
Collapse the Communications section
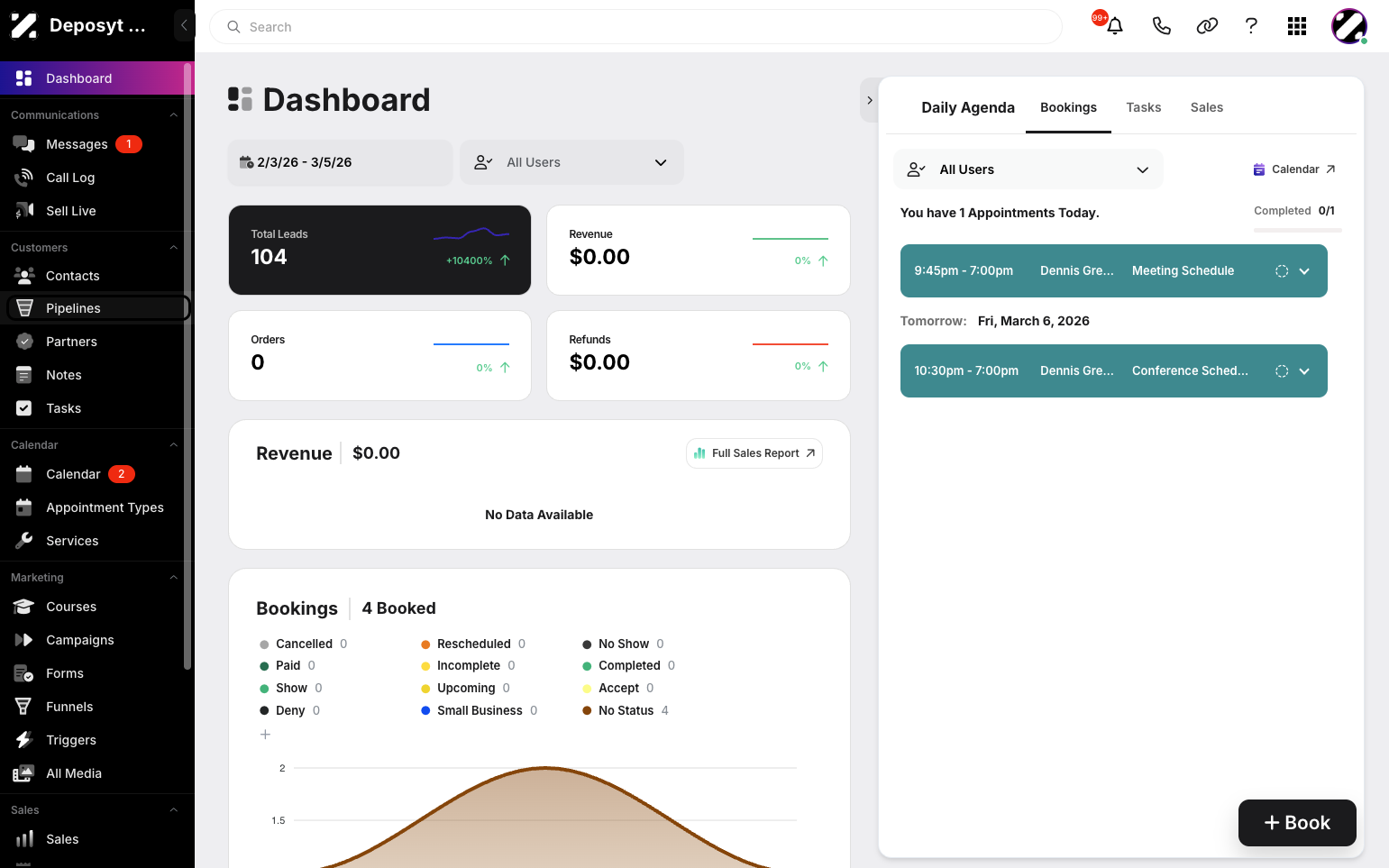(x=173, y=115)
